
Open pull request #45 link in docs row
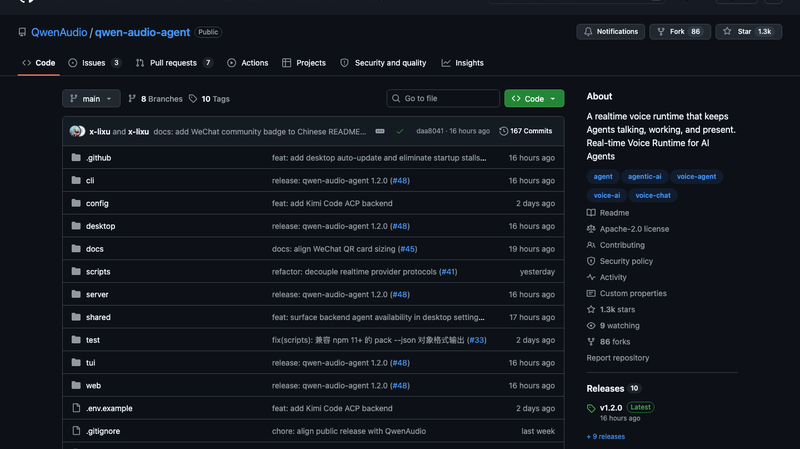(408, 249)
